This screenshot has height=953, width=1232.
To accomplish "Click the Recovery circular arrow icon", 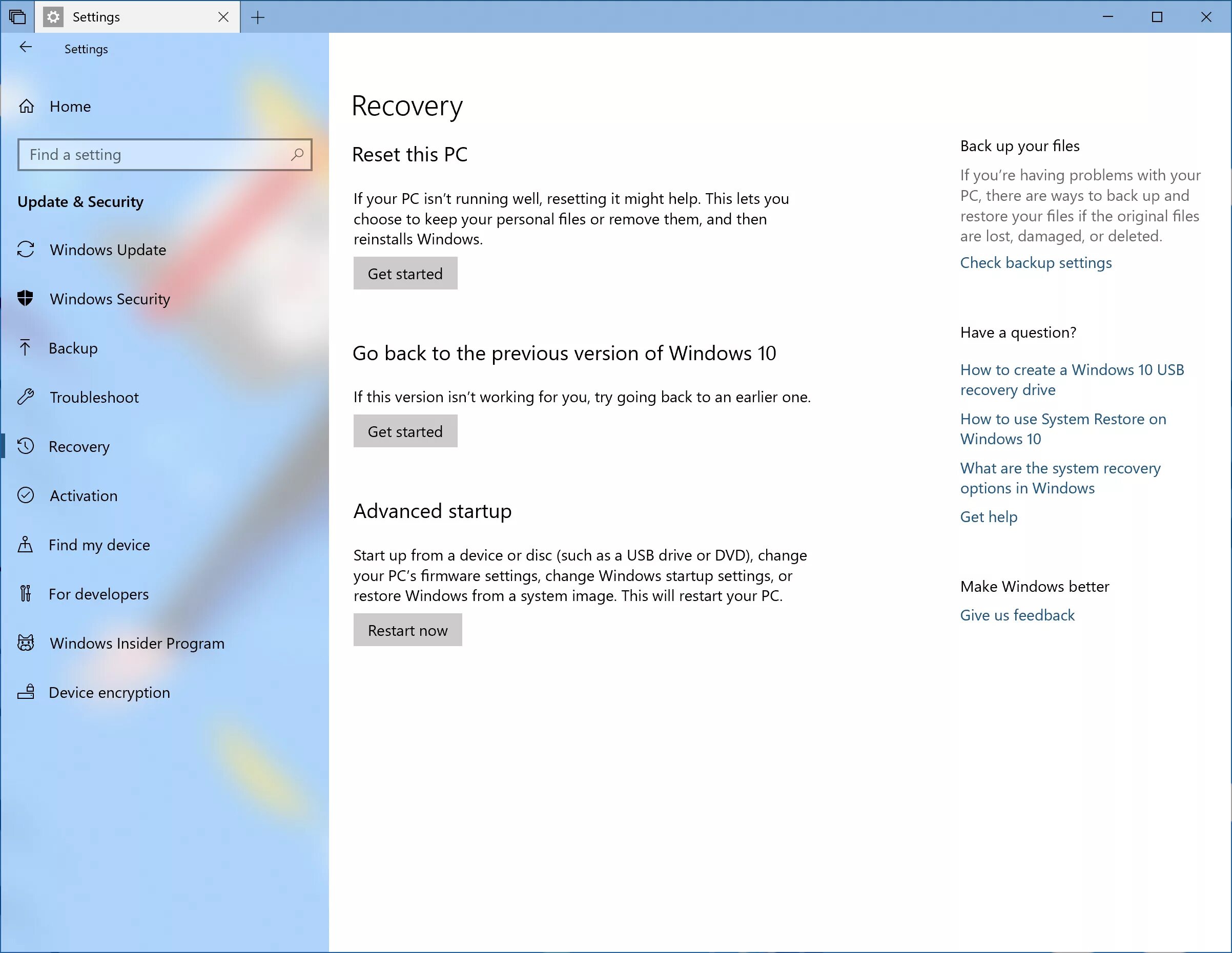I will [x=27, y=446].
